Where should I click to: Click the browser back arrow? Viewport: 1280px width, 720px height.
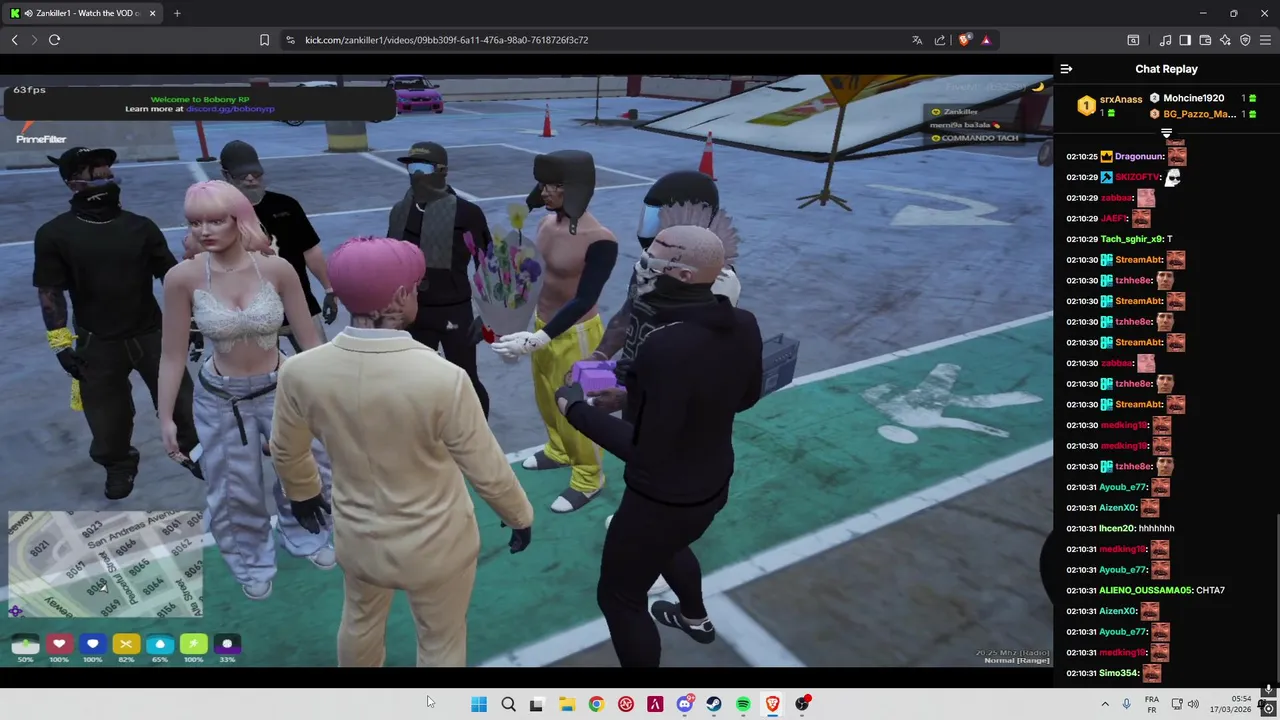click(14, 40)
